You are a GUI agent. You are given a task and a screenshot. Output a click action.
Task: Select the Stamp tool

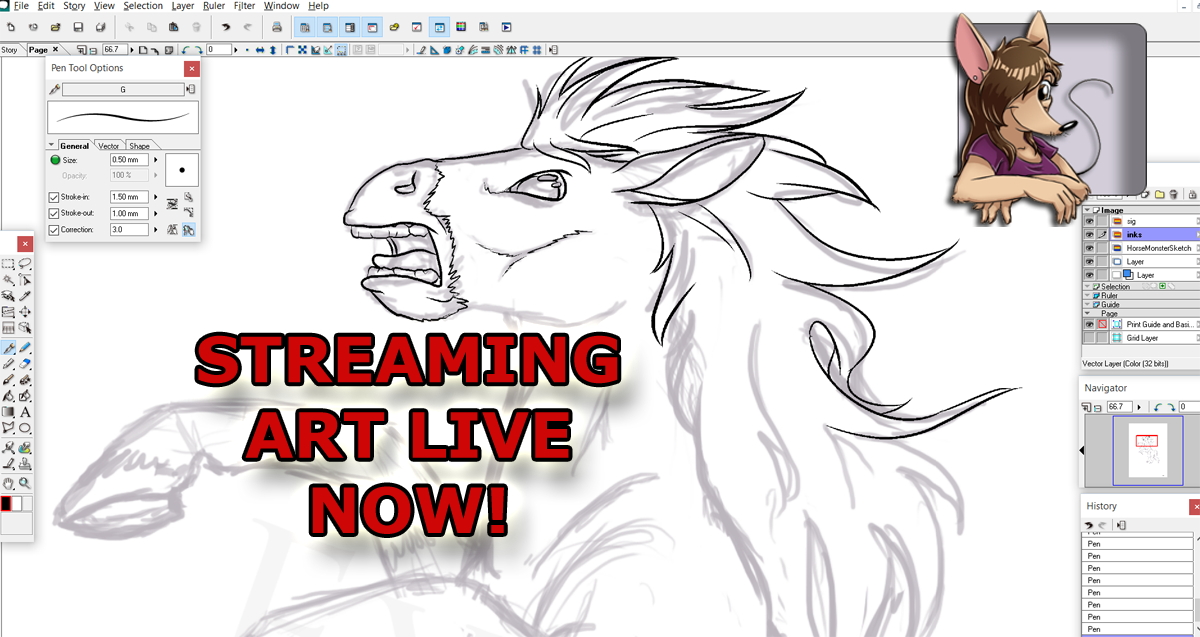(24, 462)
